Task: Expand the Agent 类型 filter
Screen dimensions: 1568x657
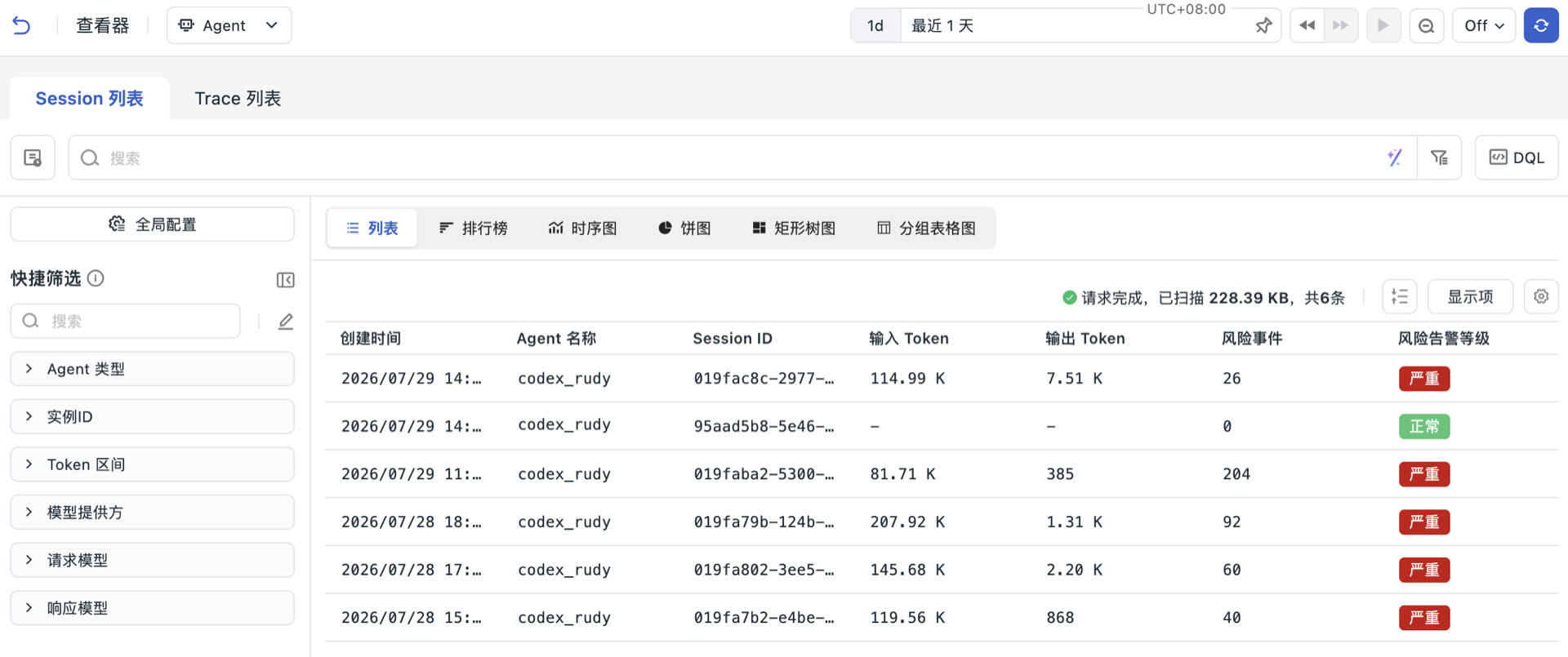Action: (x=153, y=369)
